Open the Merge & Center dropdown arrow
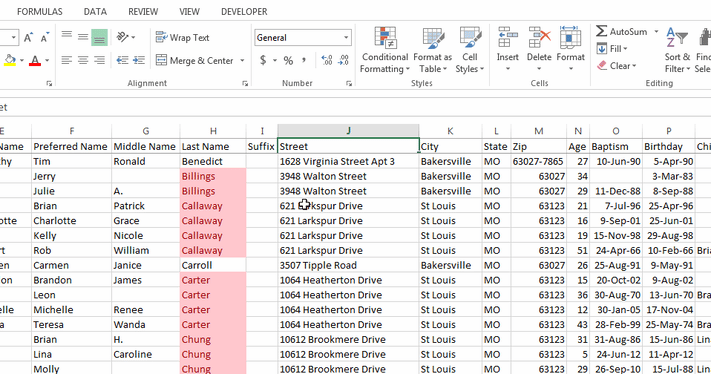The image size is (711, 374). 242,60
